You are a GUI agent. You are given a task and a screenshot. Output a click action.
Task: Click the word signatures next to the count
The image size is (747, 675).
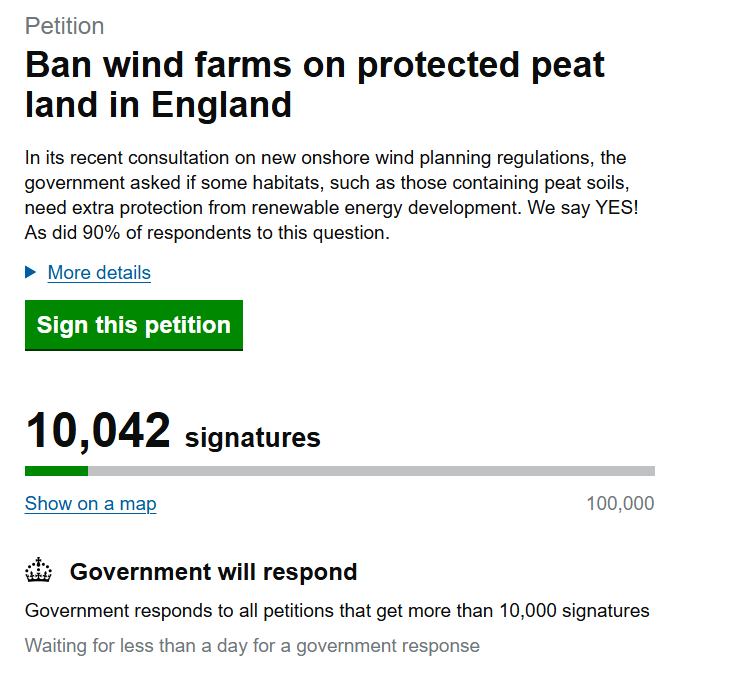(253, 437)
